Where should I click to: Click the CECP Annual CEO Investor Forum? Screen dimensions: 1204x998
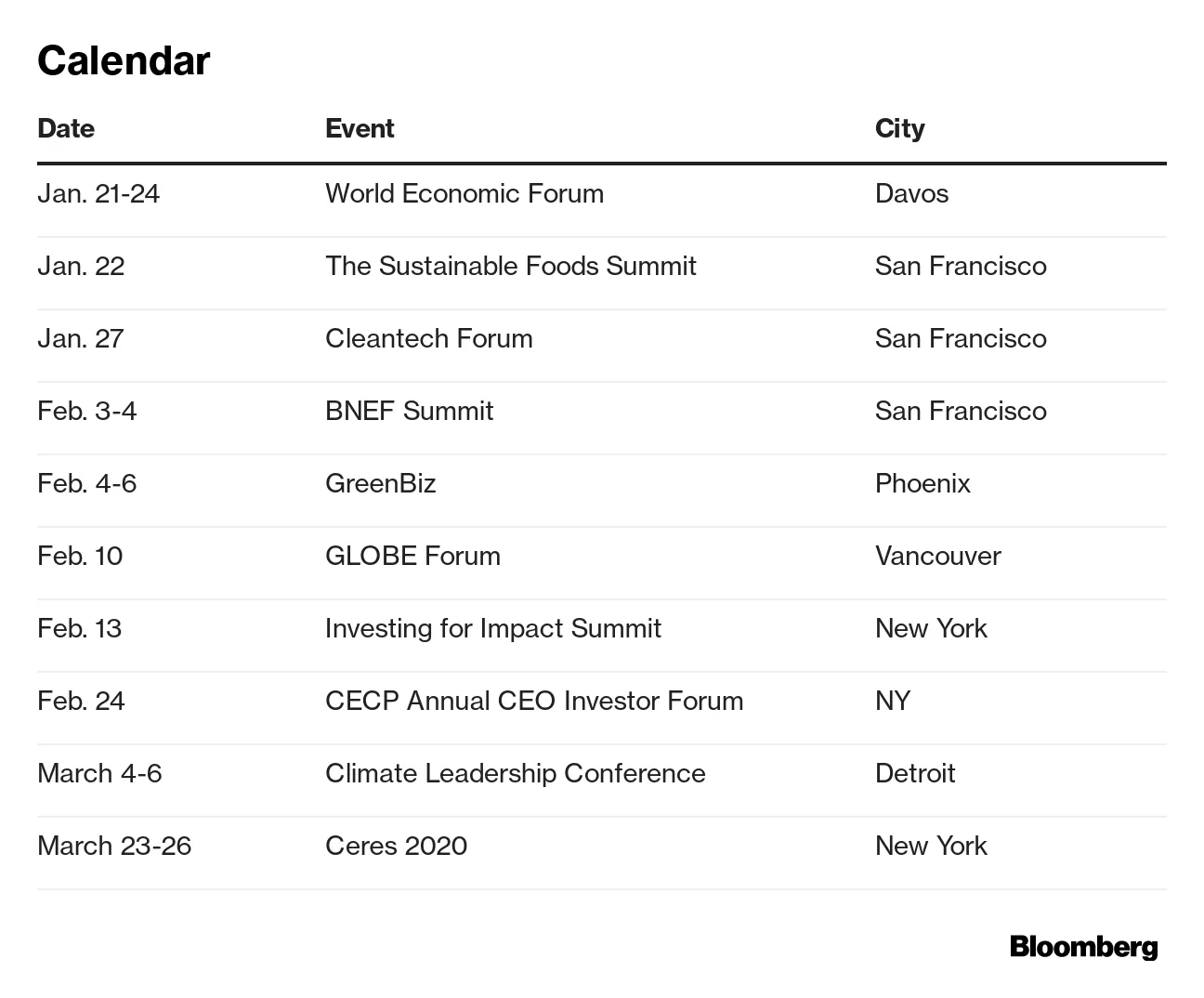pos(534,701)
